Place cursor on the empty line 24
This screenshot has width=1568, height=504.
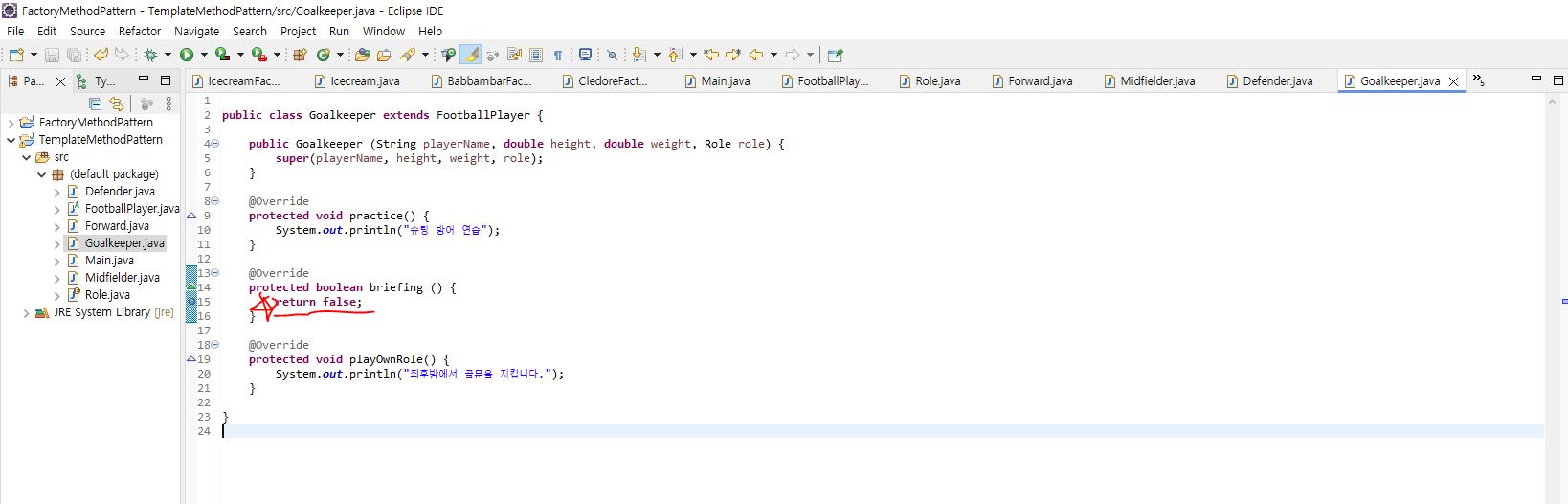881,431
